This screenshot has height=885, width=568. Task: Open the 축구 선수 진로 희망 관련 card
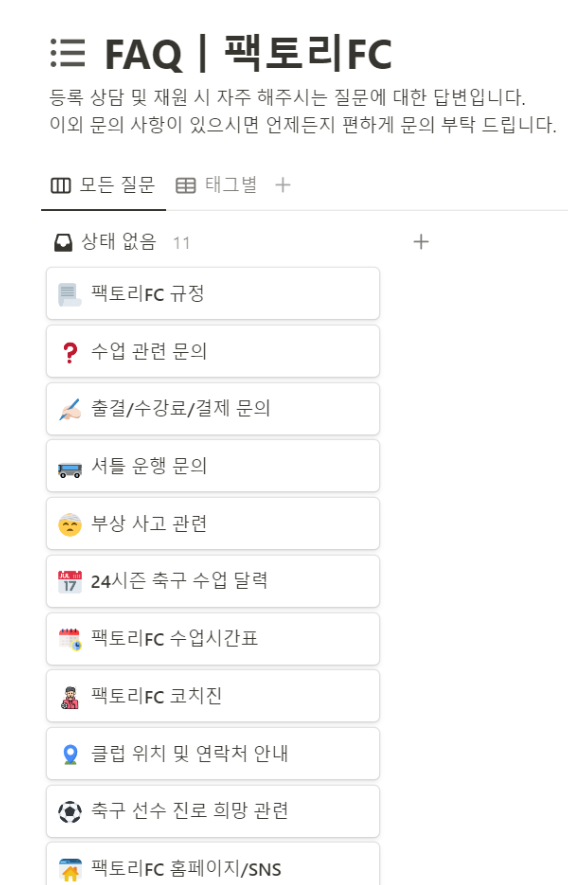tap(213, 812)
